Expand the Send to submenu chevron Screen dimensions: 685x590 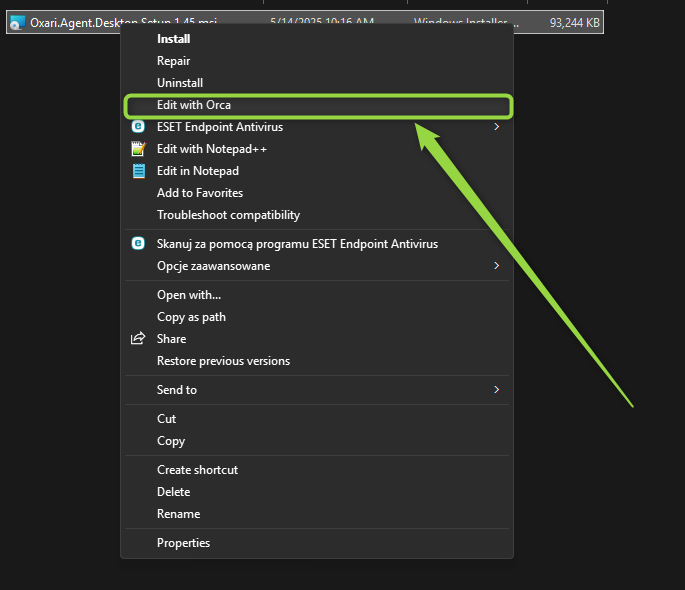496,390
